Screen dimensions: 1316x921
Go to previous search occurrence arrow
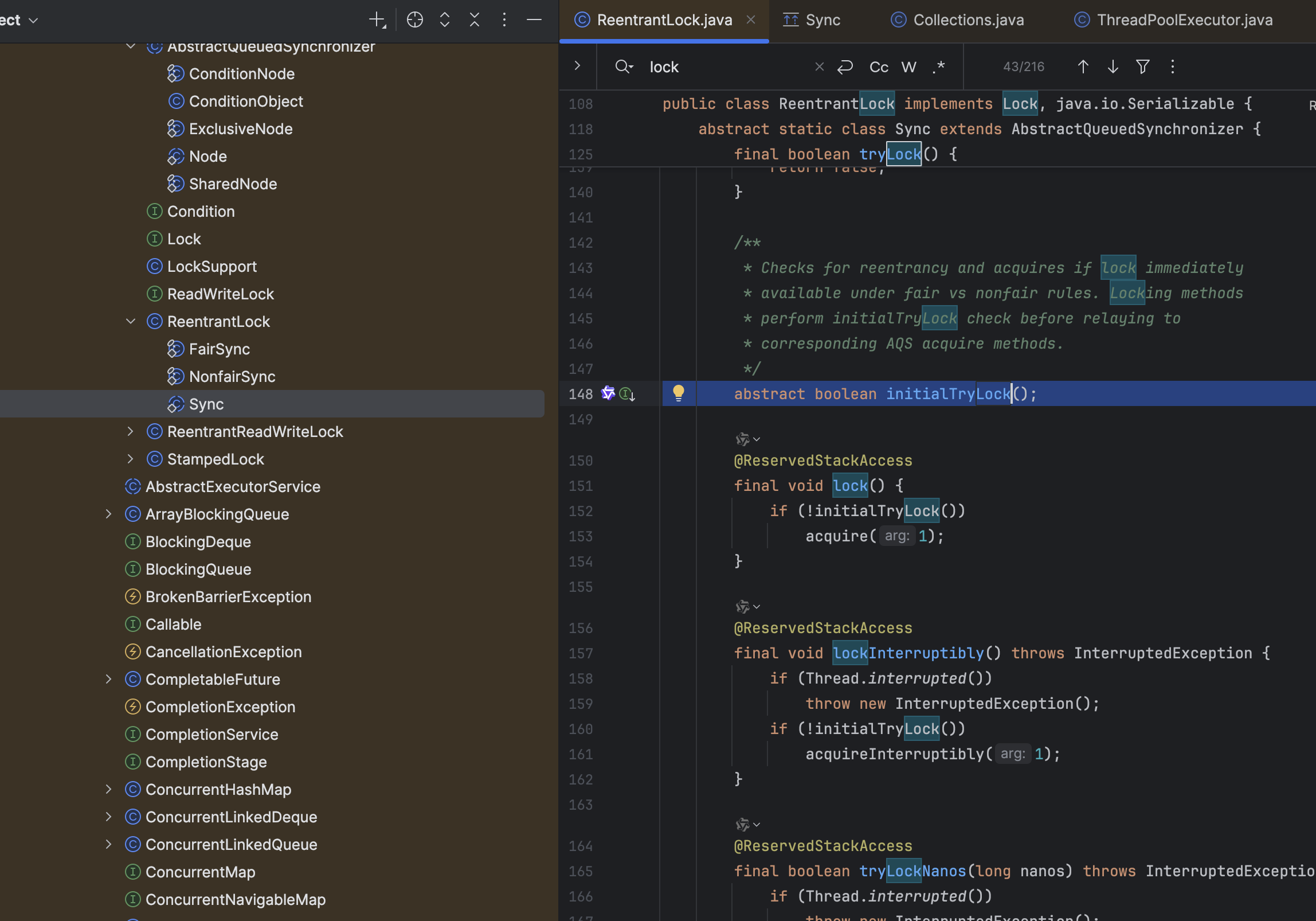click(x=1083, y=67)
